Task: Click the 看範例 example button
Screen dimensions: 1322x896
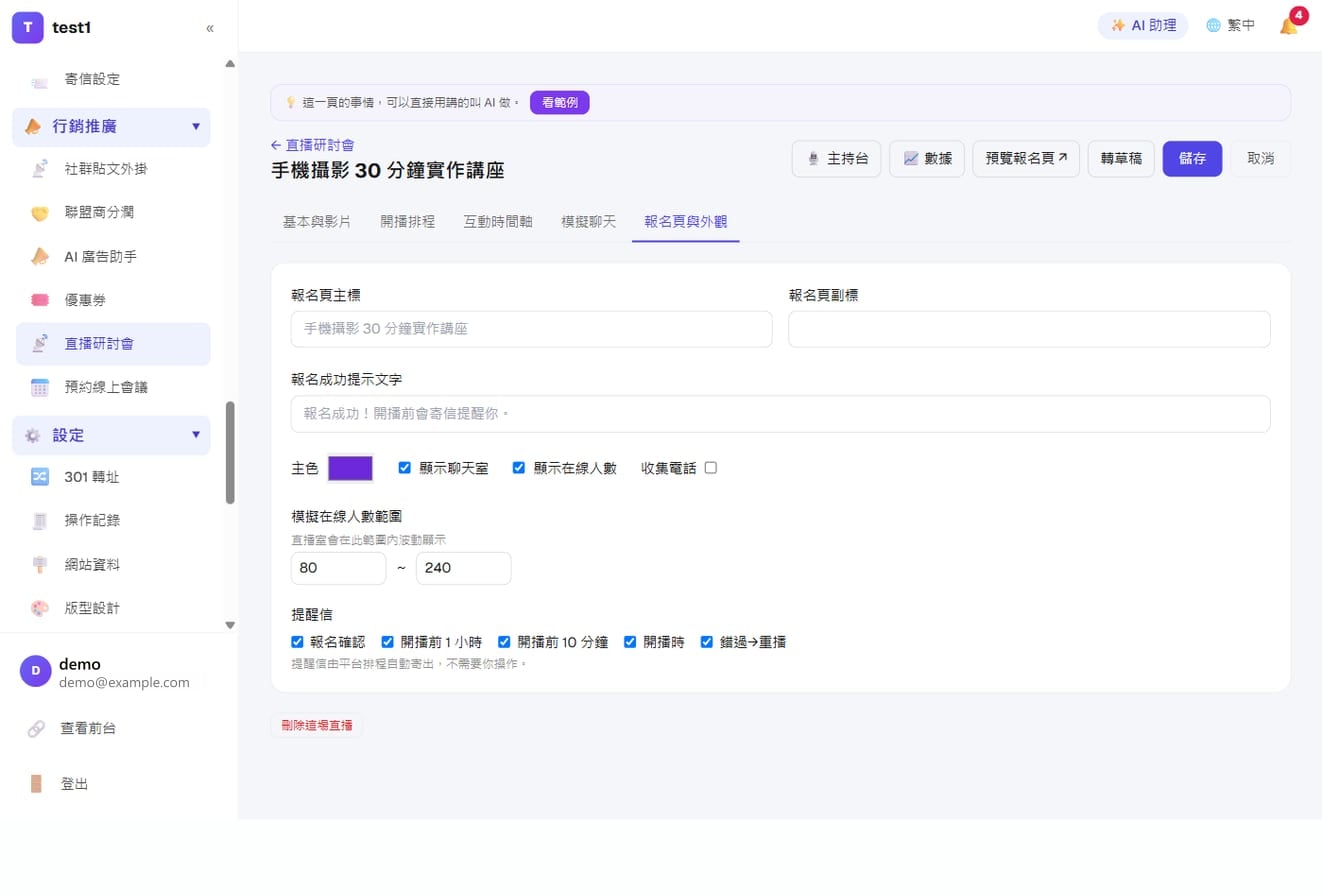Action: [560, 102]
